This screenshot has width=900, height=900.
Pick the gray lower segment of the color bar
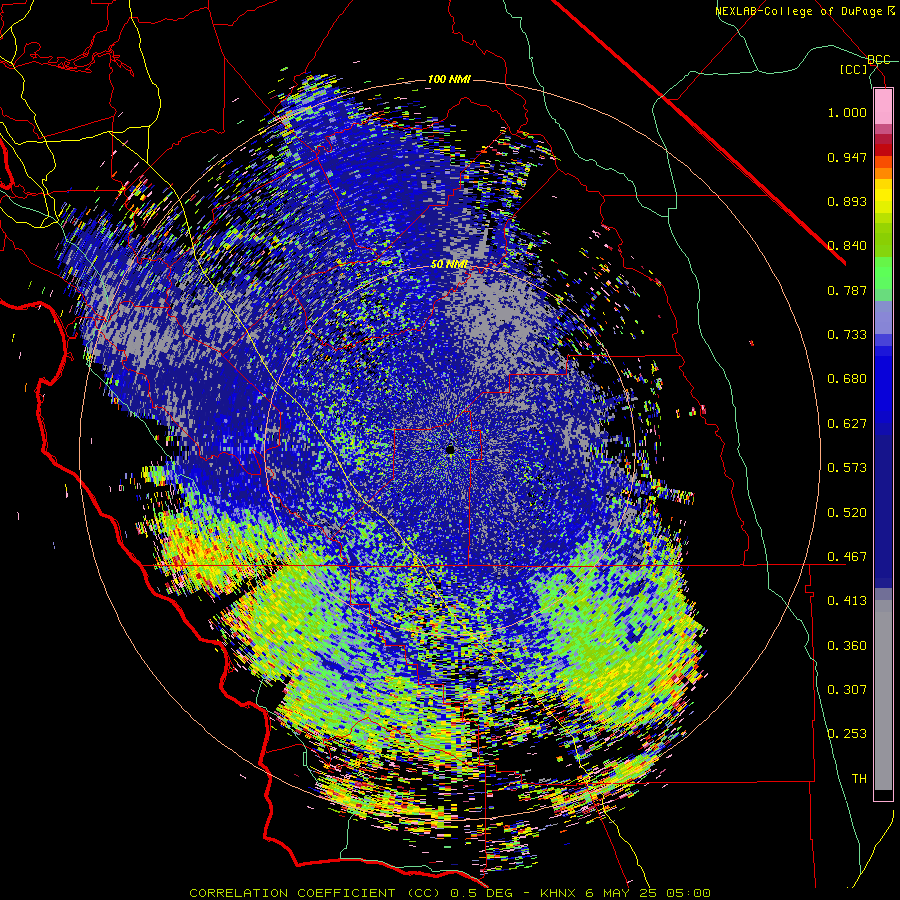click(x=883, y=695)
